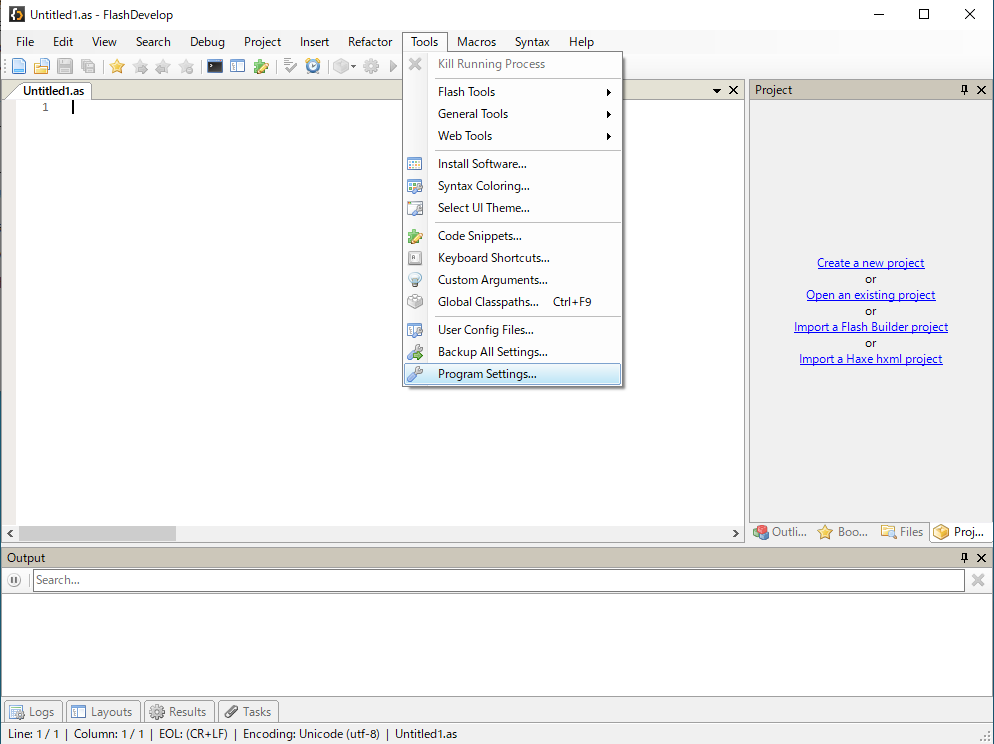Close the Project panel
The height and width of the screenshot is (744, 994).
tap(981, 90)
